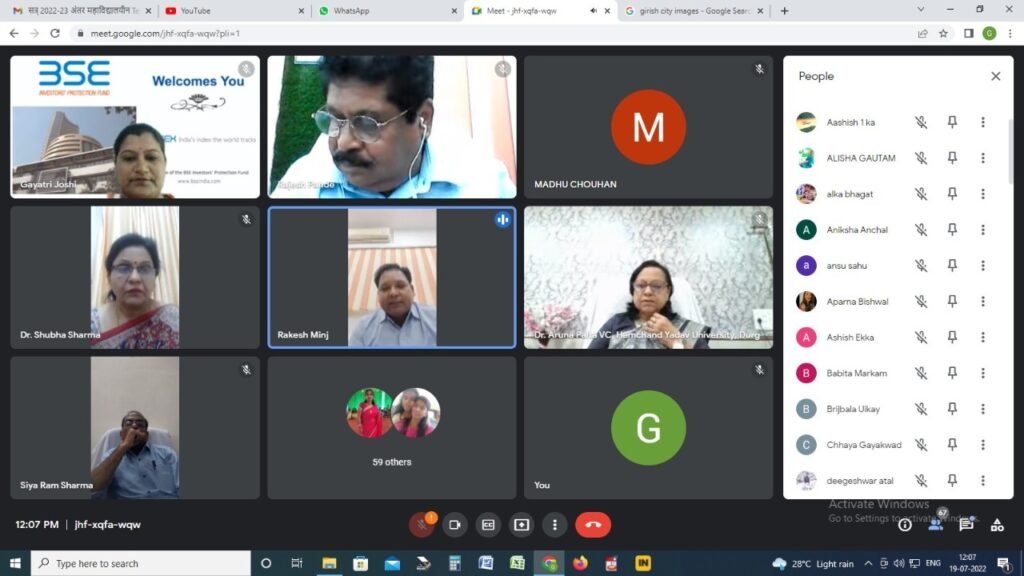Toggle your camera on or off
1024x576 pixels.
pos(455,525)
